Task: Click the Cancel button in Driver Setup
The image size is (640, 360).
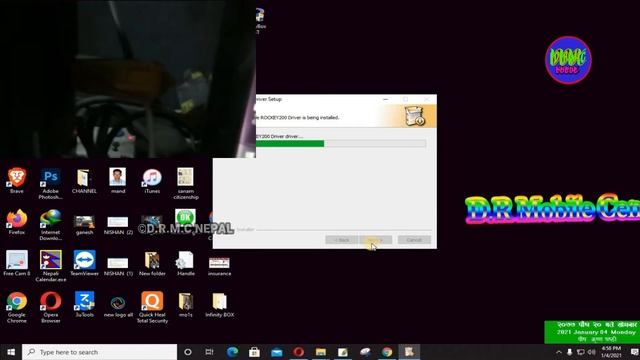Action: 414,240
